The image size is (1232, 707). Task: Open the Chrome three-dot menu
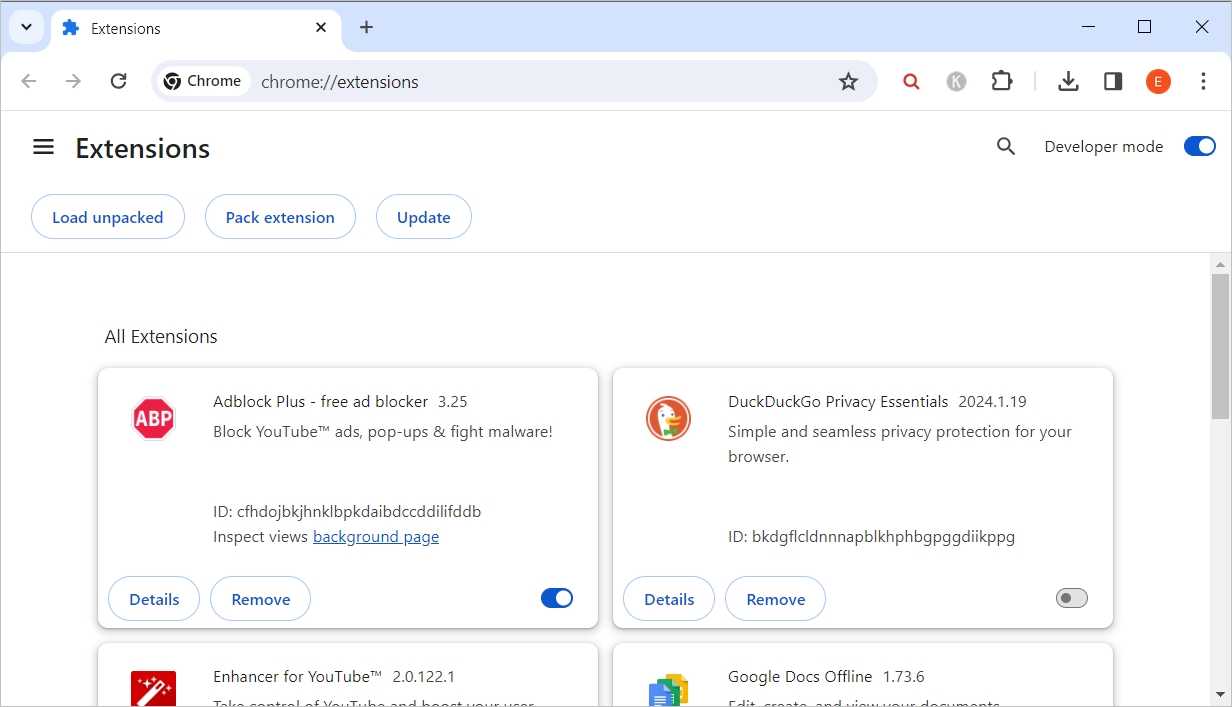tap(1203, 82)
